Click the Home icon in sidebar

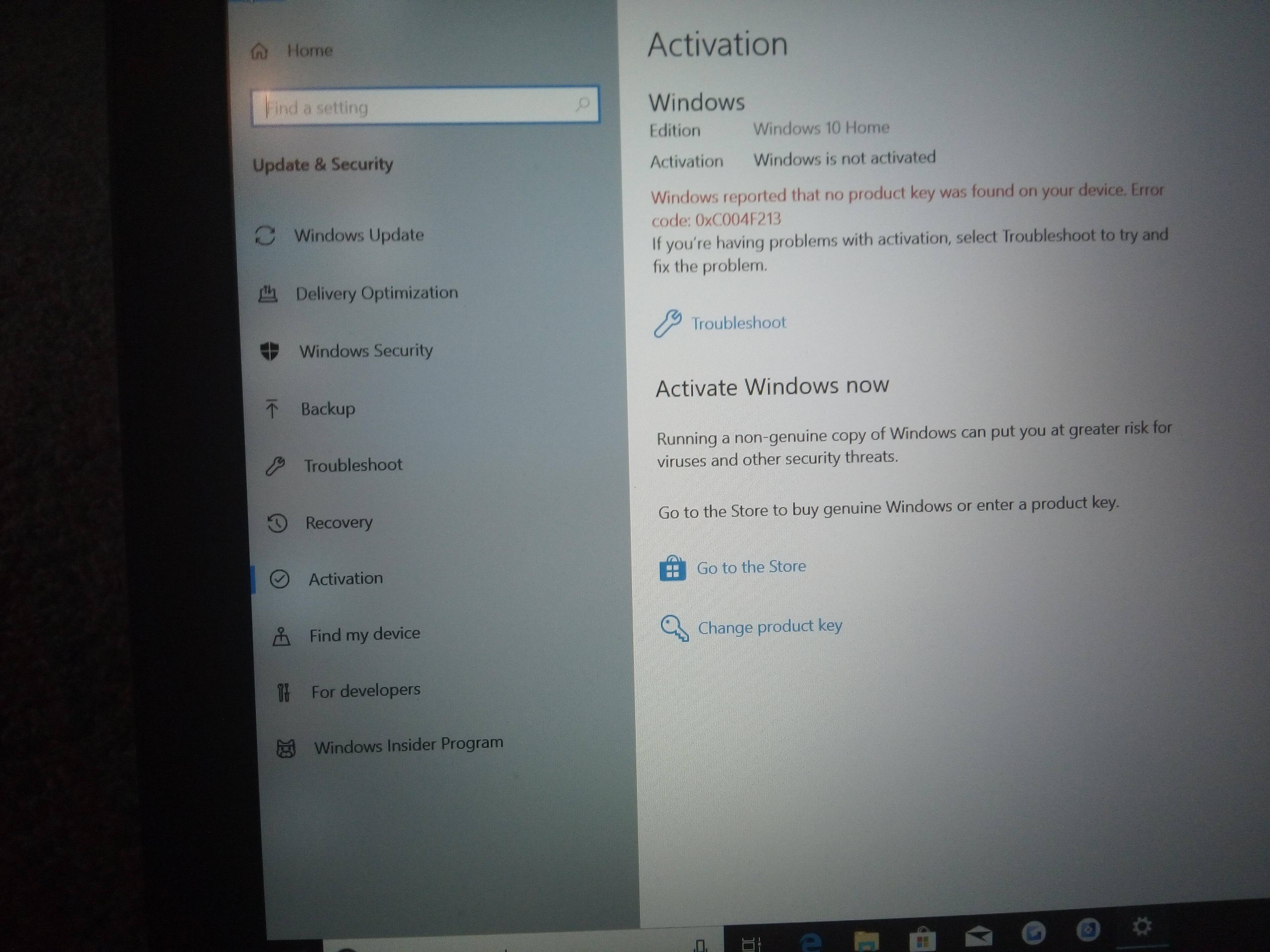[260, 52]
